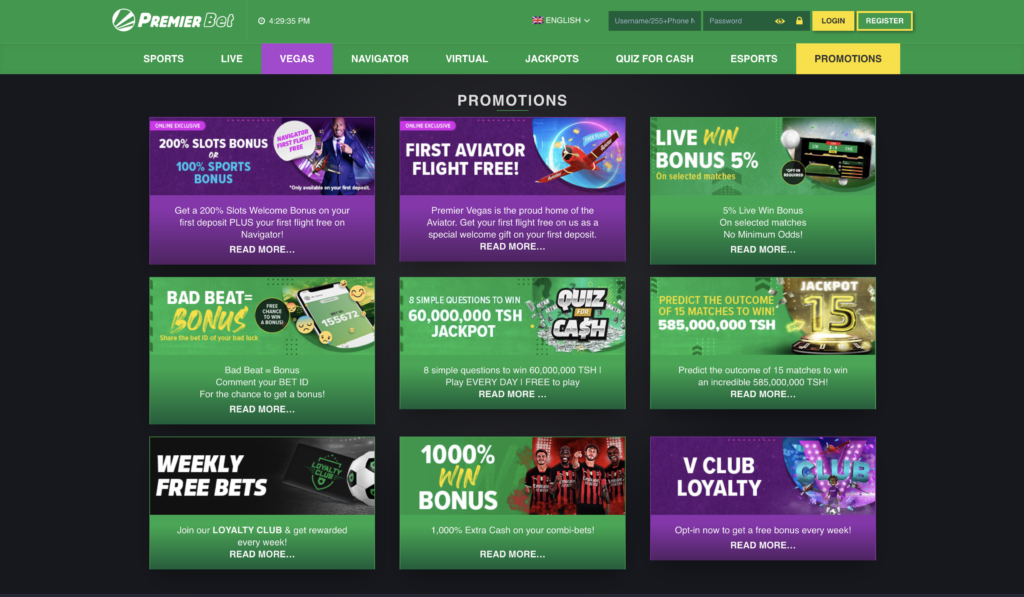Open First Aviator Flight Free banner
This screenshot has width=1024, height=597.
coord(513,156)
